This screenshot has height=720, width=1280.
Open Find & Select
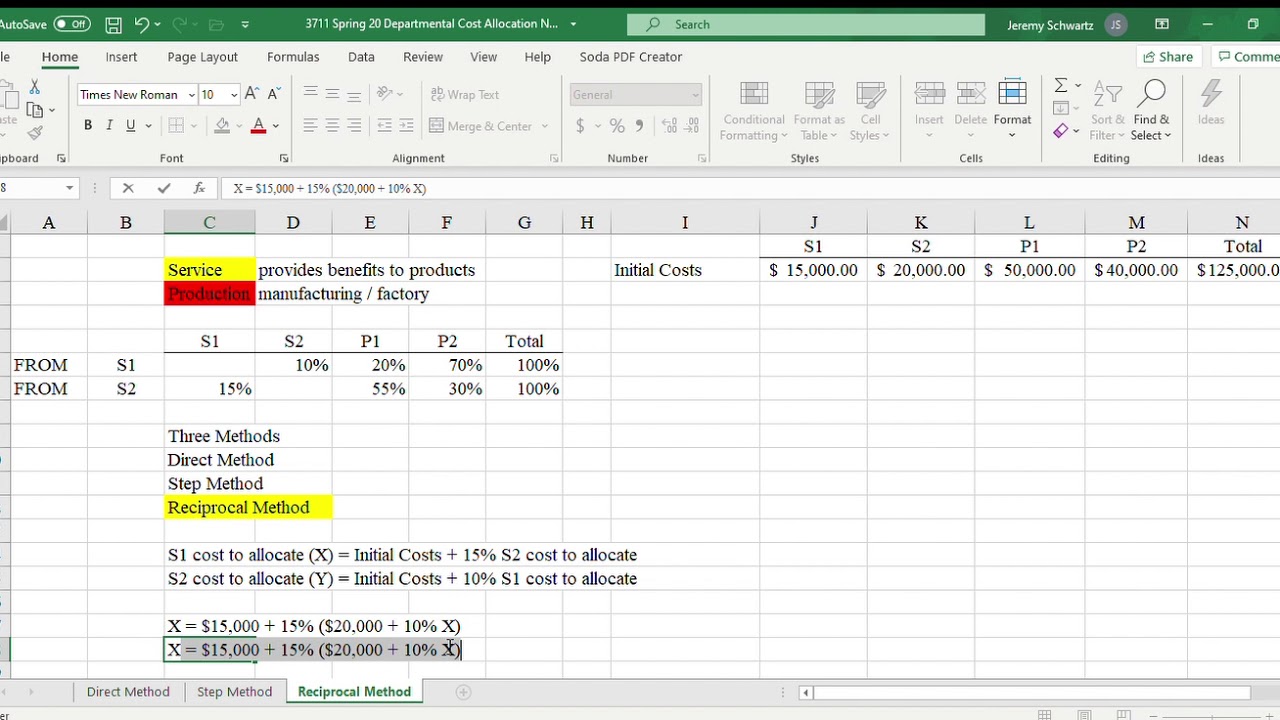tap(1151, 112)
